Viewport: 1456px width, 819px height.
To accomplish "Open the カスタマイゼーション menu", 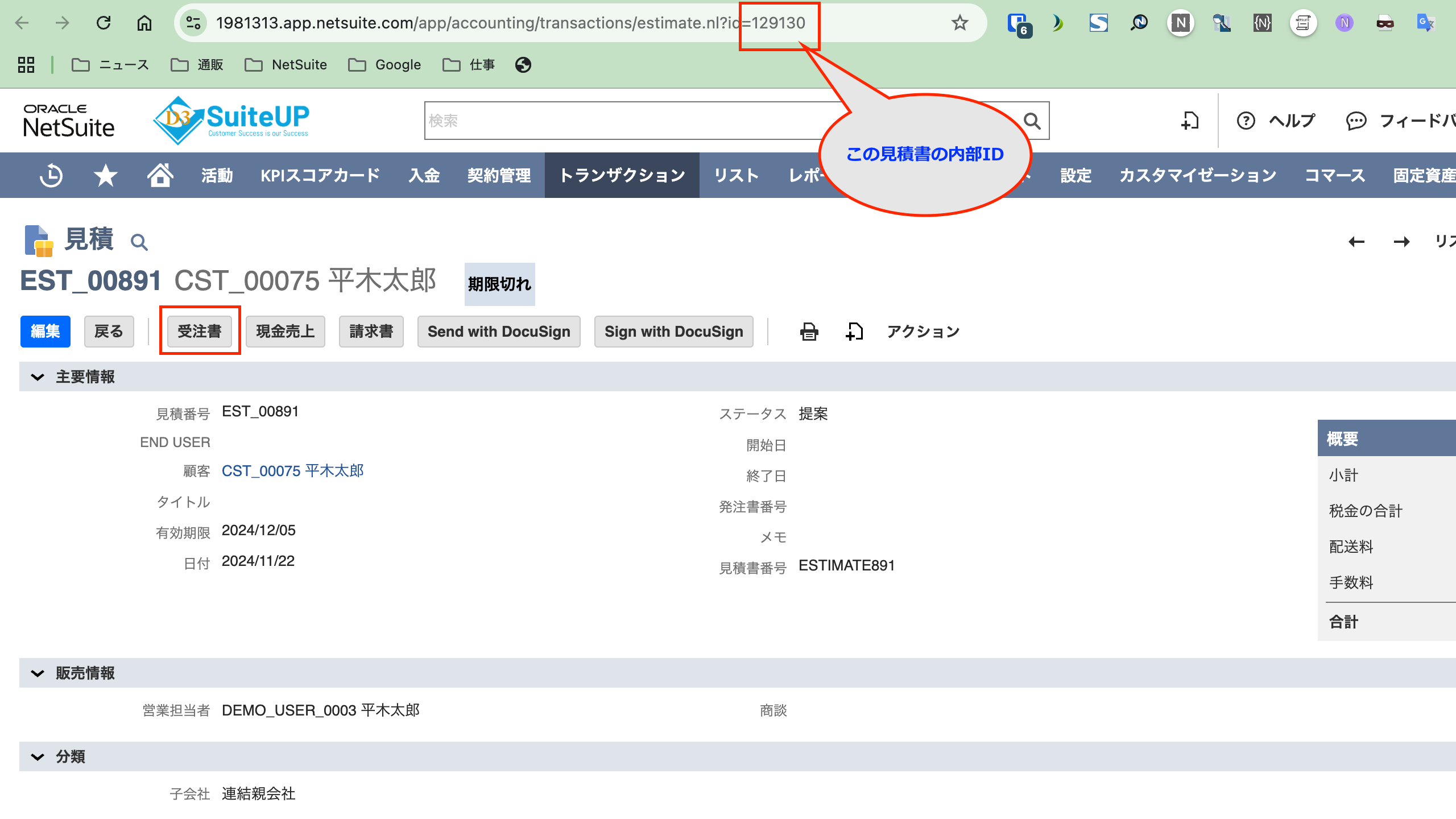I will pyautogui.click(x=1198, y=175).
